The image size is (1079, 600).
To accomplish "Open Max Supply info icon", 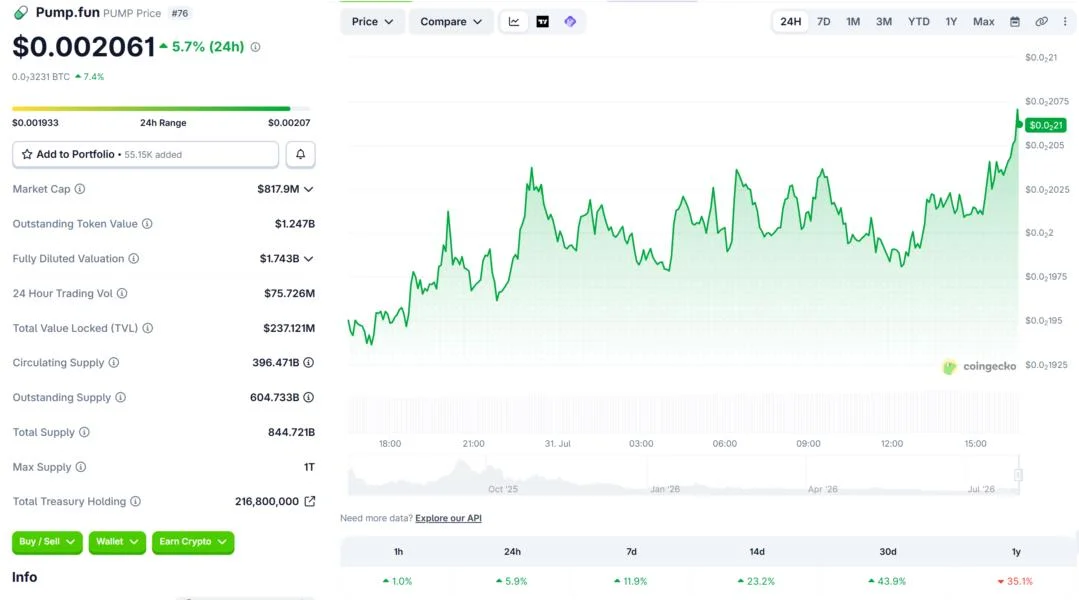I will 81,467.
